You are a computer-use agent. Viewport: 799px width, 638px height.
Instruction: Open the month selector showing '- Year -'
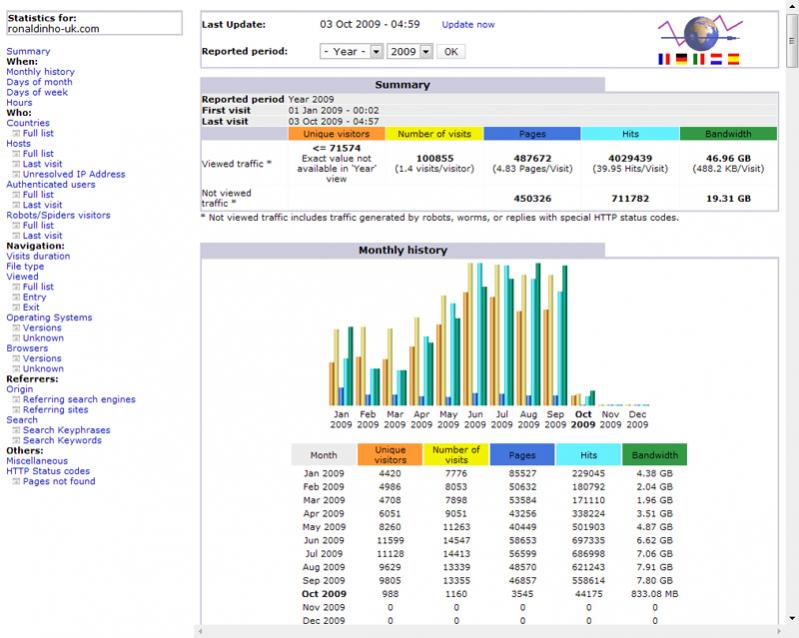coord(351,51)
